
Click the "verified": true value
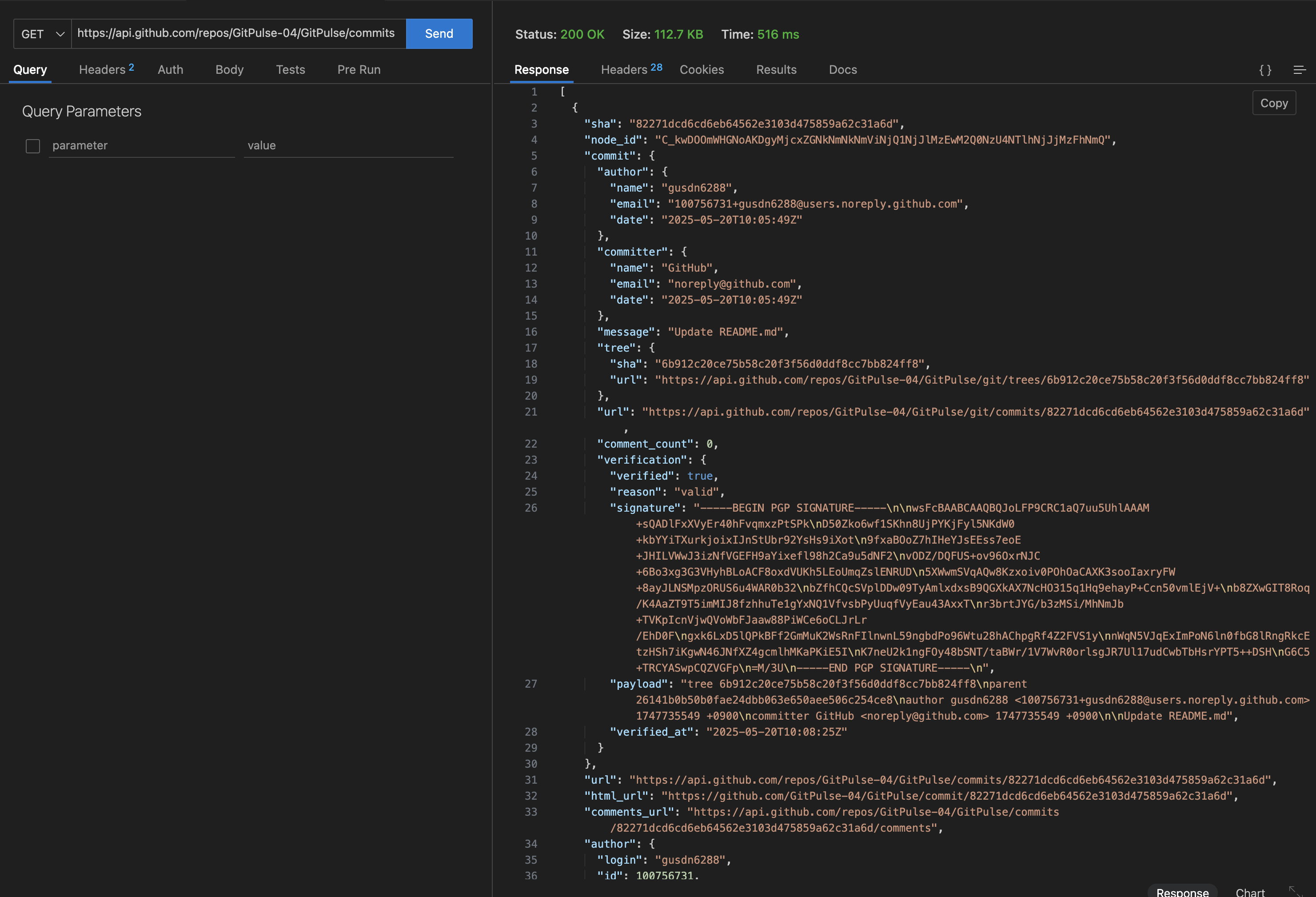point(700,476)
